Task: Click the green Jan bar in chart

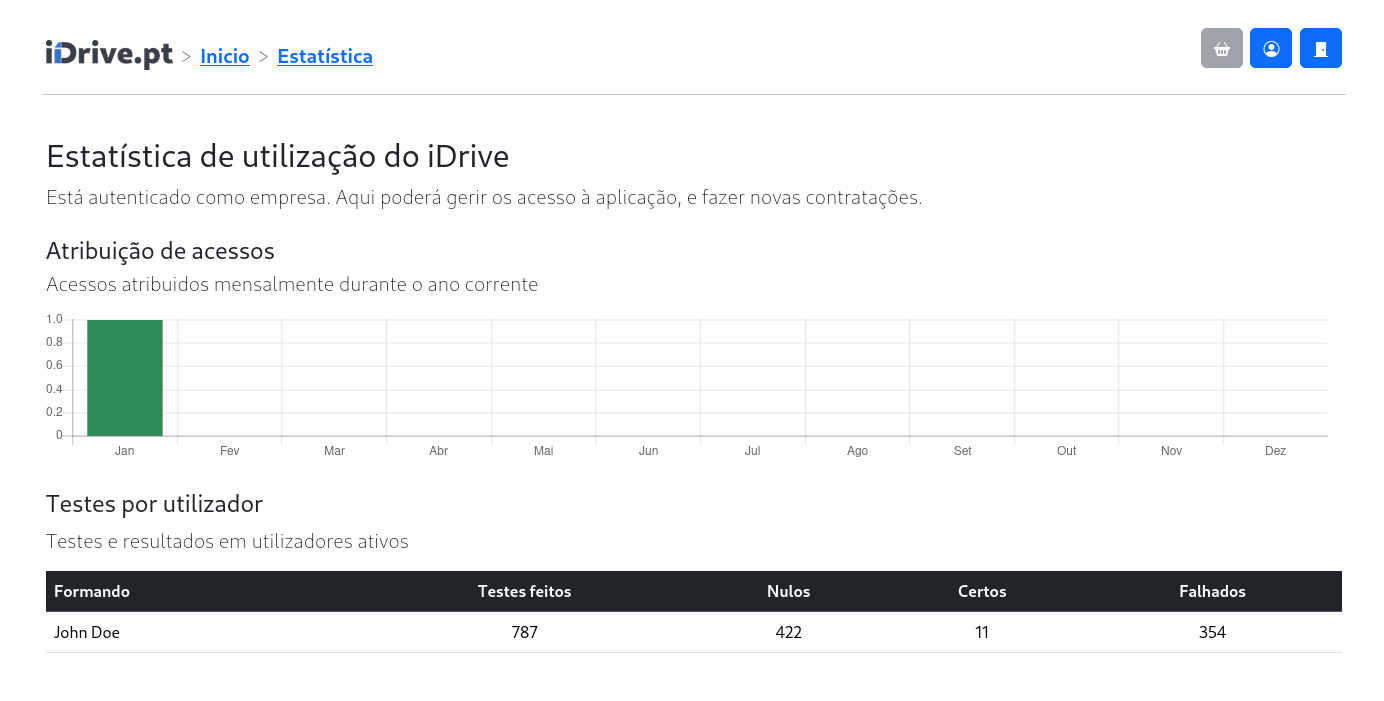Action: [125, 378]
